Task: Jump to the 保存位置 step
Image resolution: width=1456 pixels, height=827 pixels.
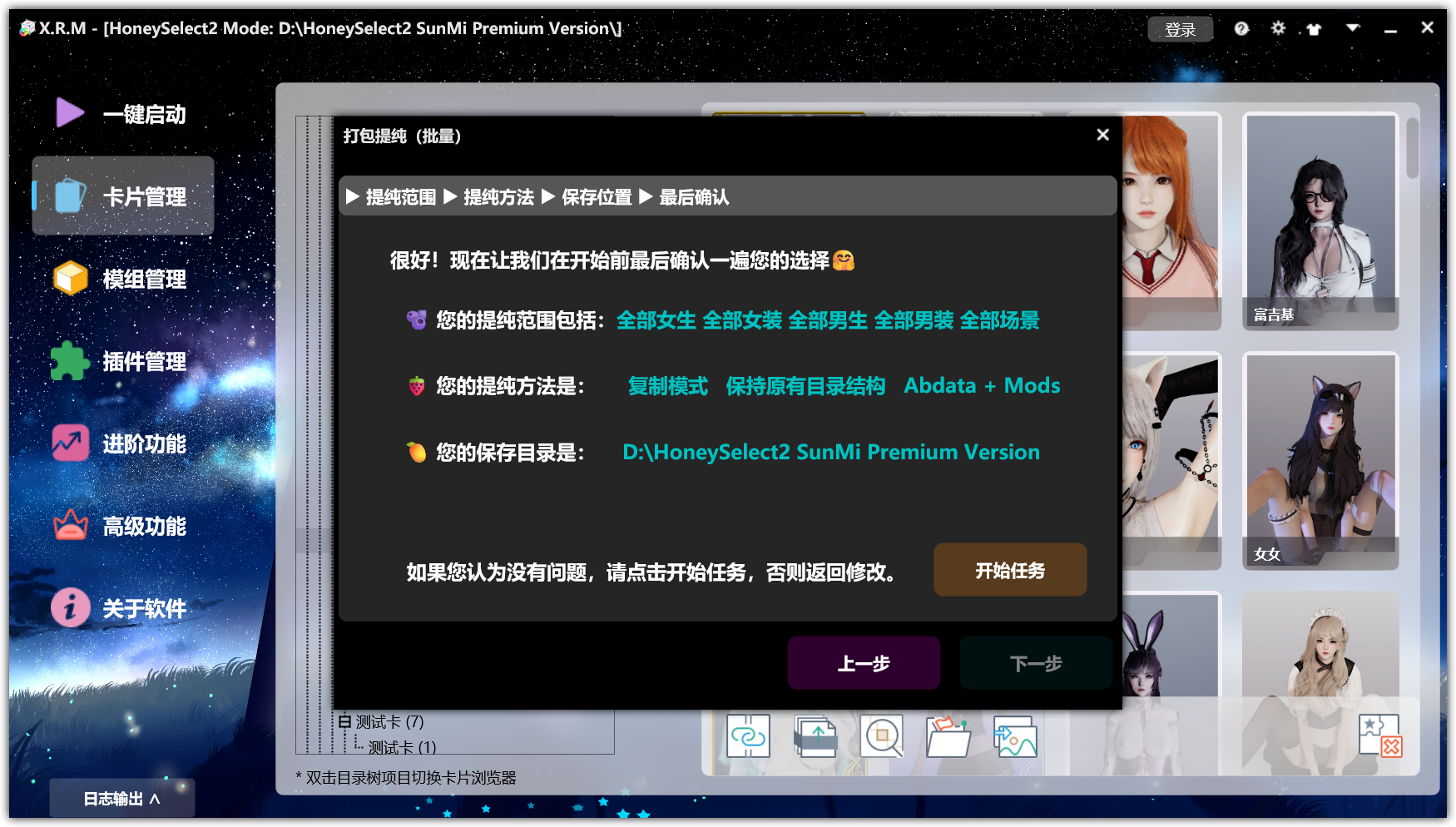Action: [597, 197]
